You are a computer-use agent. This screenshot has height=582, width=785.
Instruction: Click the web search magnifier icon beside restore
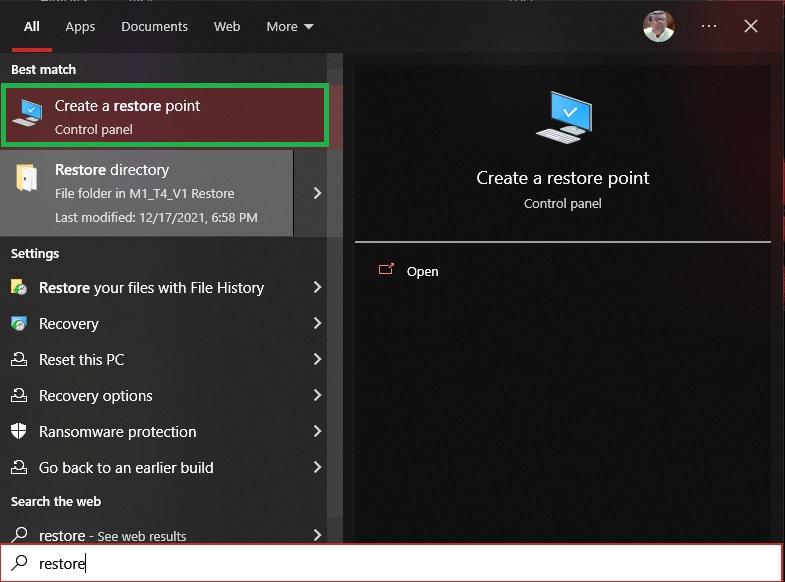click(x=20, y=535)
